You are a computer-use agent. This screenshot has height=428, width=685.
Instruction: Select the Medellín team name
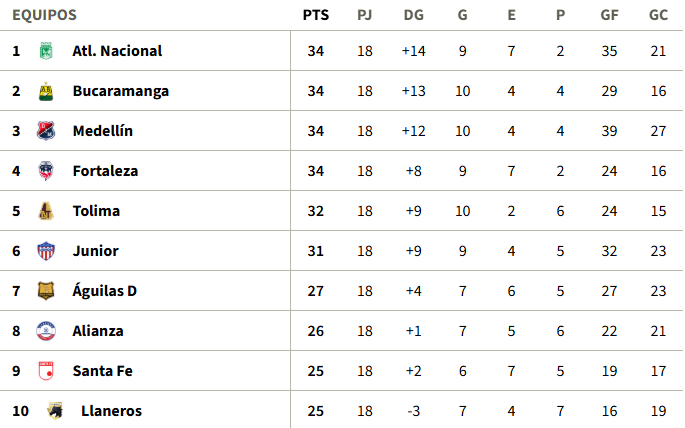click(102, 131)
